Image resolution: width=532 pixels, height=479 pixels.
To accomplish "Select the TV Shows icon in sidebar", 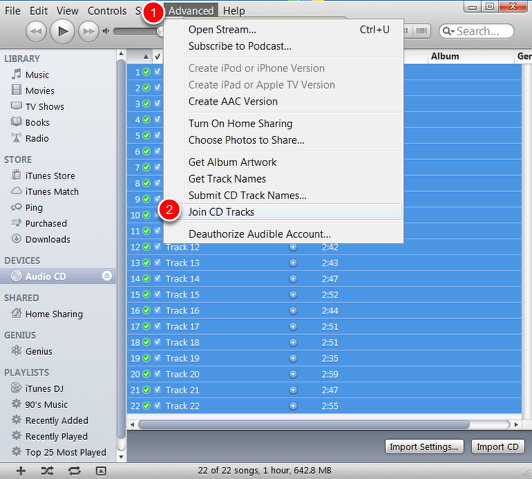I will coord(16,106).
